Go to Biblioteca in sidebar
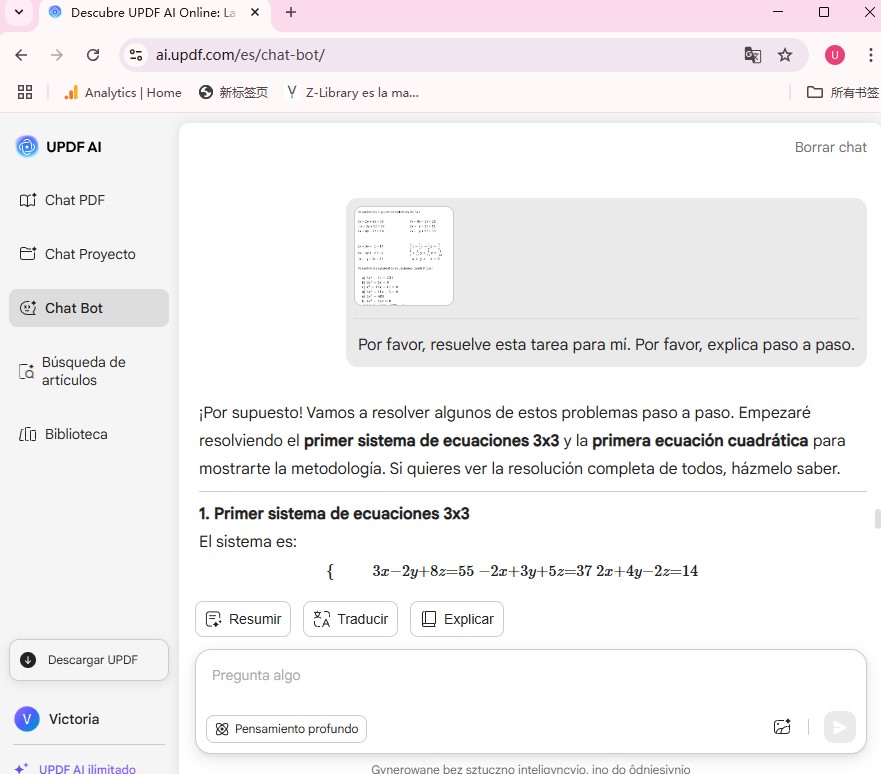Image resolution: width=881 pixels, height=774 pixels. pyautogui.click(x=63, y=434)
